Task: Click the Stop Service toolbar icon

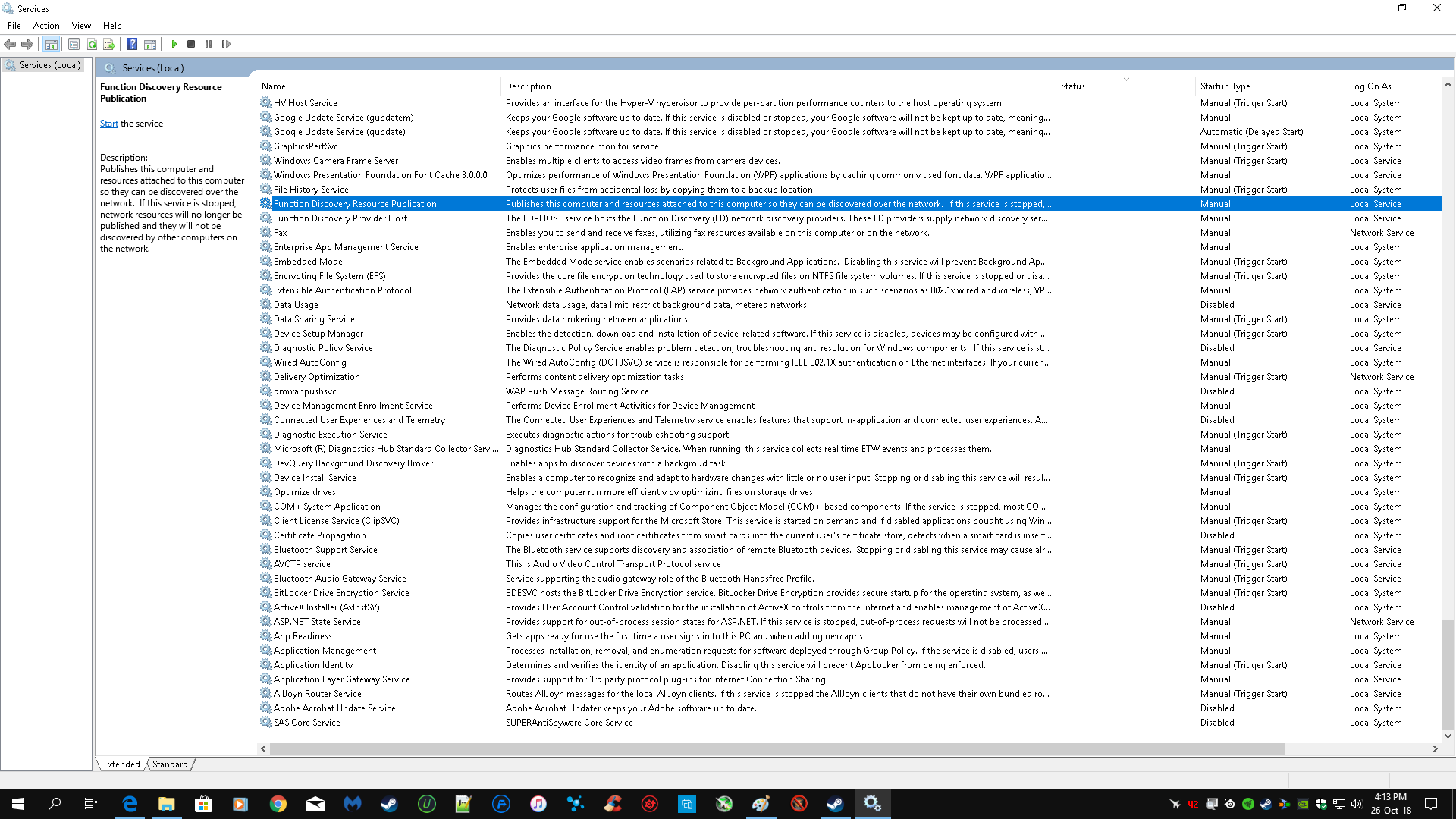Action: pyautogui.click(x=191, y=44)
